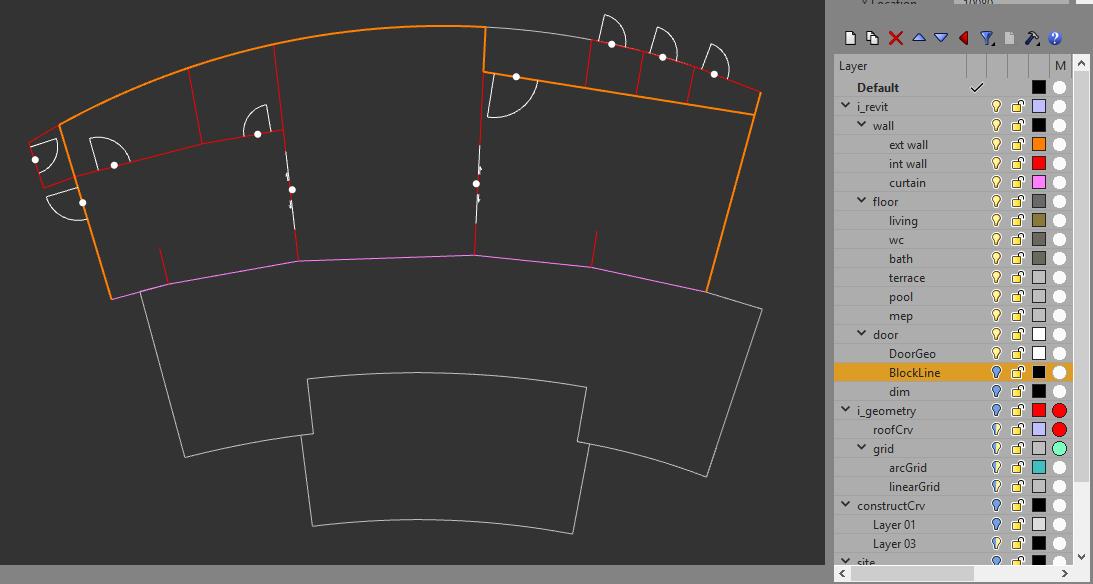This screenshot has width=1093, height=584.
Task: Show the BlockLine layer with its bulb
Action: coord(997,373)
